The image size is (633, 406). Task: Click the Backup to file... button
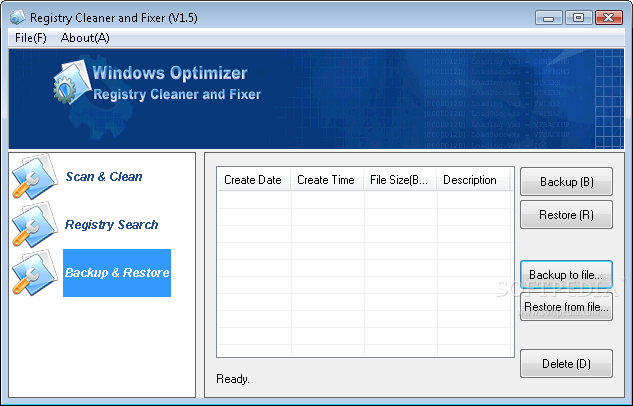566,275
